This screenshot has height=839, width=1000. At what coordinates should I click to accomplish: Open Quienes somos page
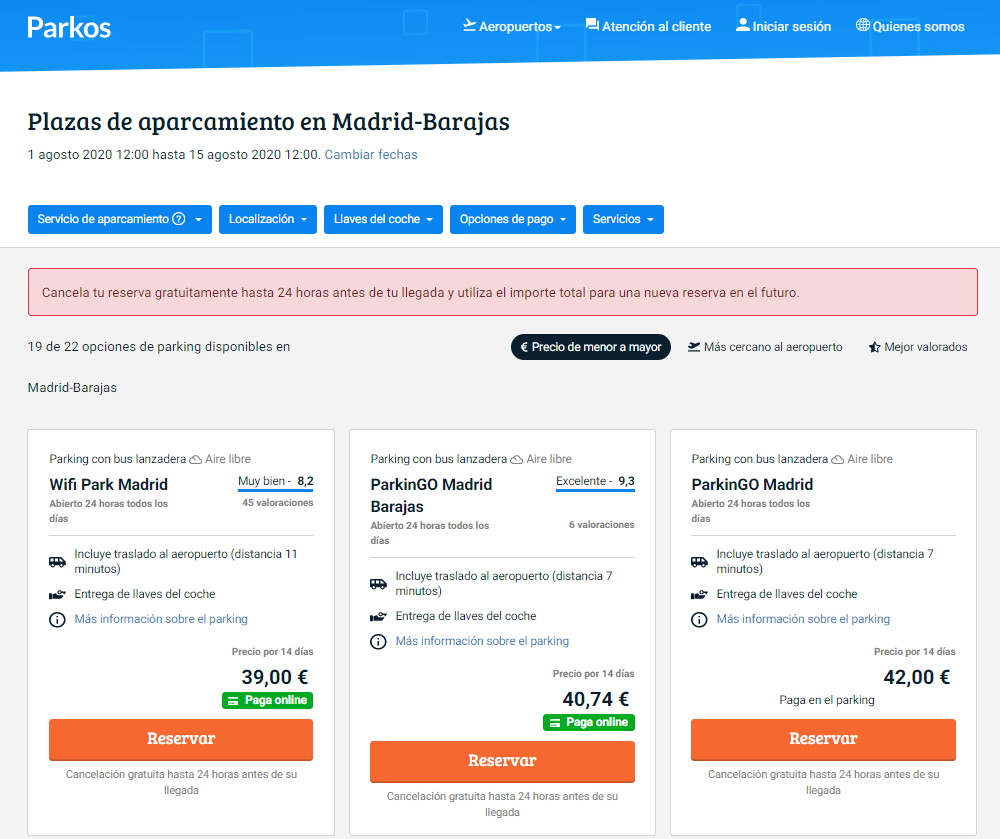pyautogui.click(x=910, y=26)
